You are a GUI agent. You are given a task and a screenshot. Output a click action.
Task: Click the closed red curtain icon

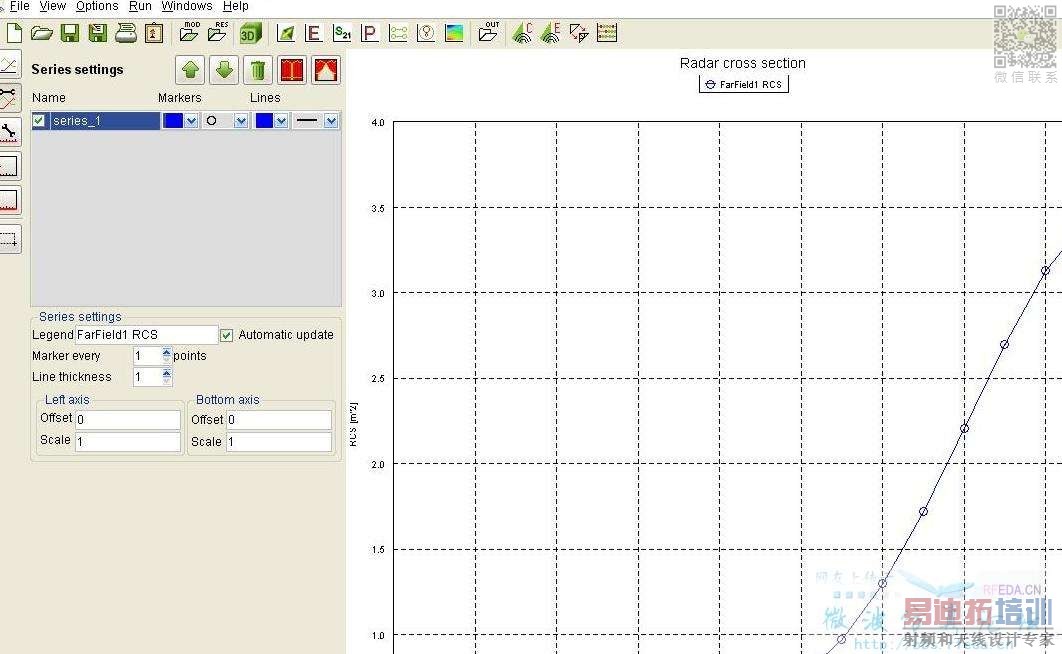tap(292, 70)
